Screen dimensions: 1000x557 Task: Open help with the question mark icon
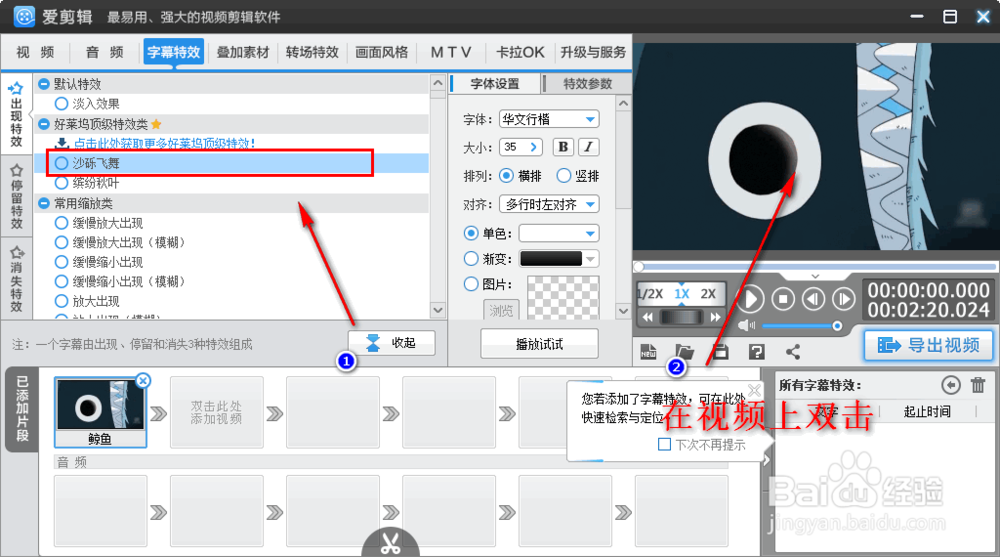click(x=756, y=352)
